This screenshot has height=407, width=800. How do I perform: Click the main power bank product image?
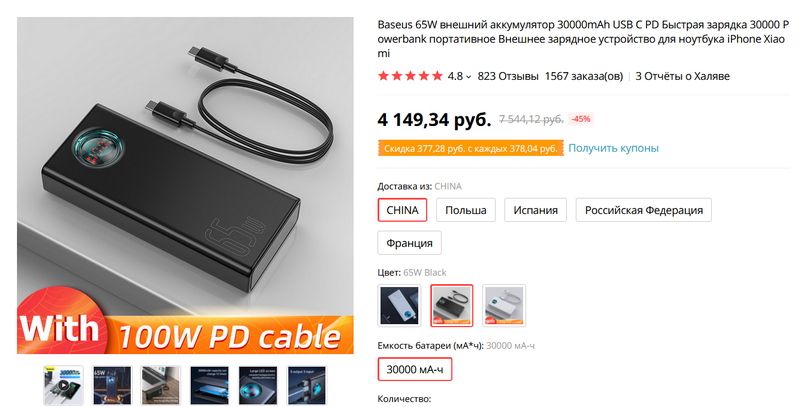pos(185,185)
